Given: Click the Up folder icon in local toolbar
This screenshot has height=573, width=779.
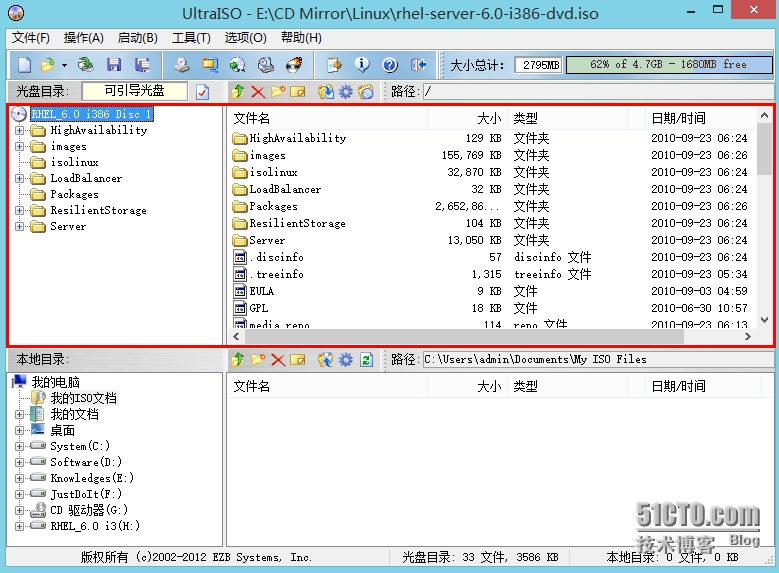Looking at the screenshot, I should [238, 359].
